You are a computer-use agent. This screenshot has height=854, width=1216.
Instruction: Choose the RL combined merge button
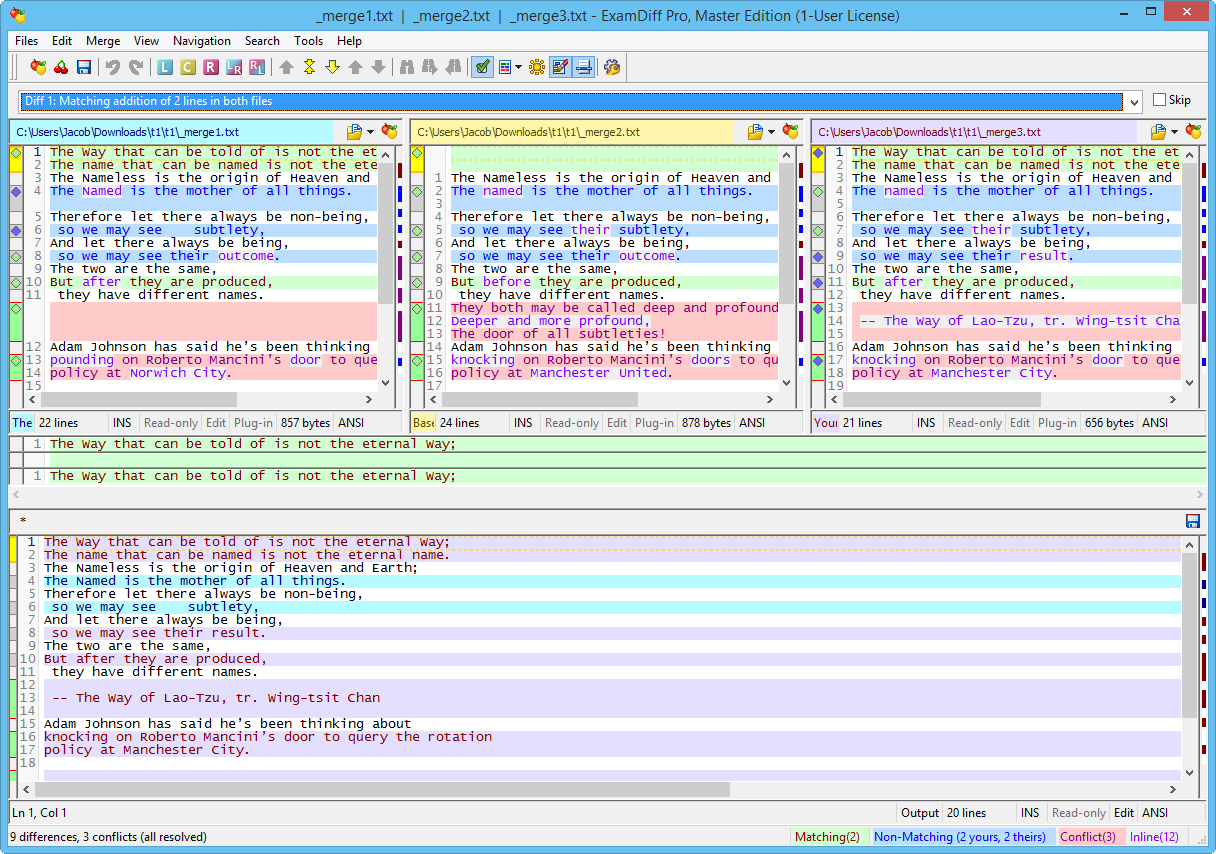click(257, 67)
